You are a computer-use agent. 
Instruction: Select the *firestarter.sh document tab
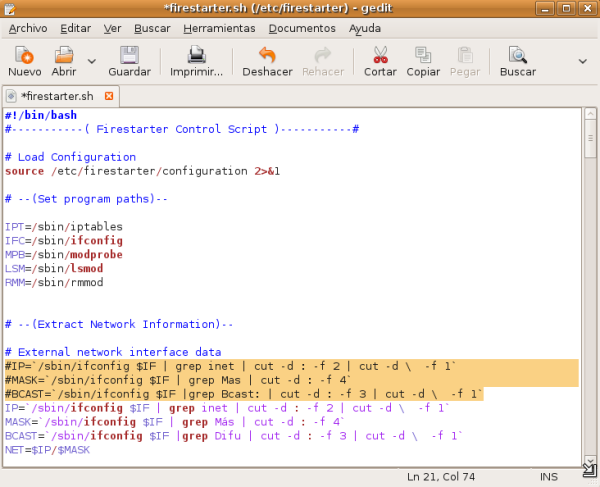(x=57, y=96)
